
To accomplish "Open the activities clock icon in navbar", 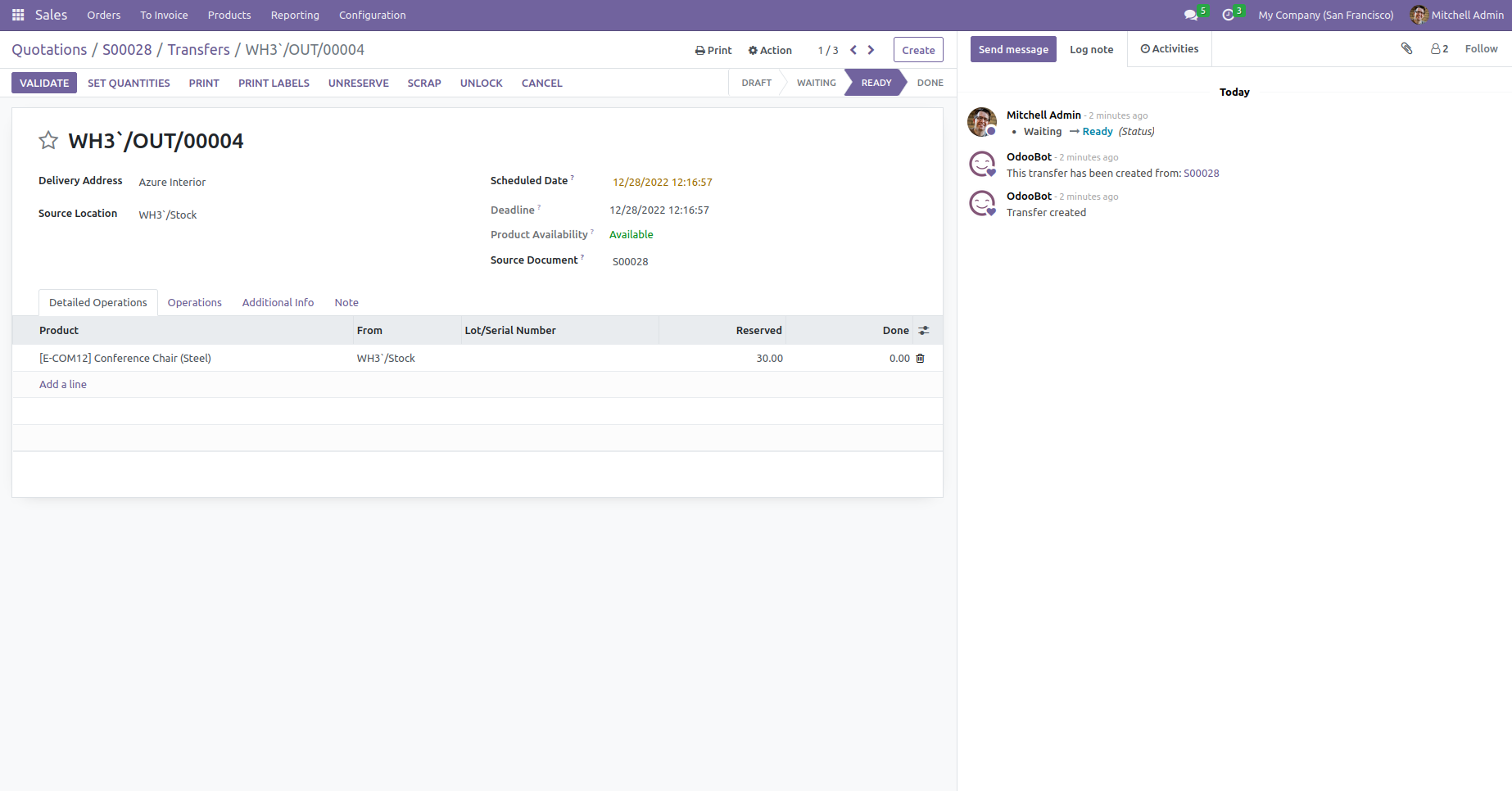I will tap(1228, 15).
